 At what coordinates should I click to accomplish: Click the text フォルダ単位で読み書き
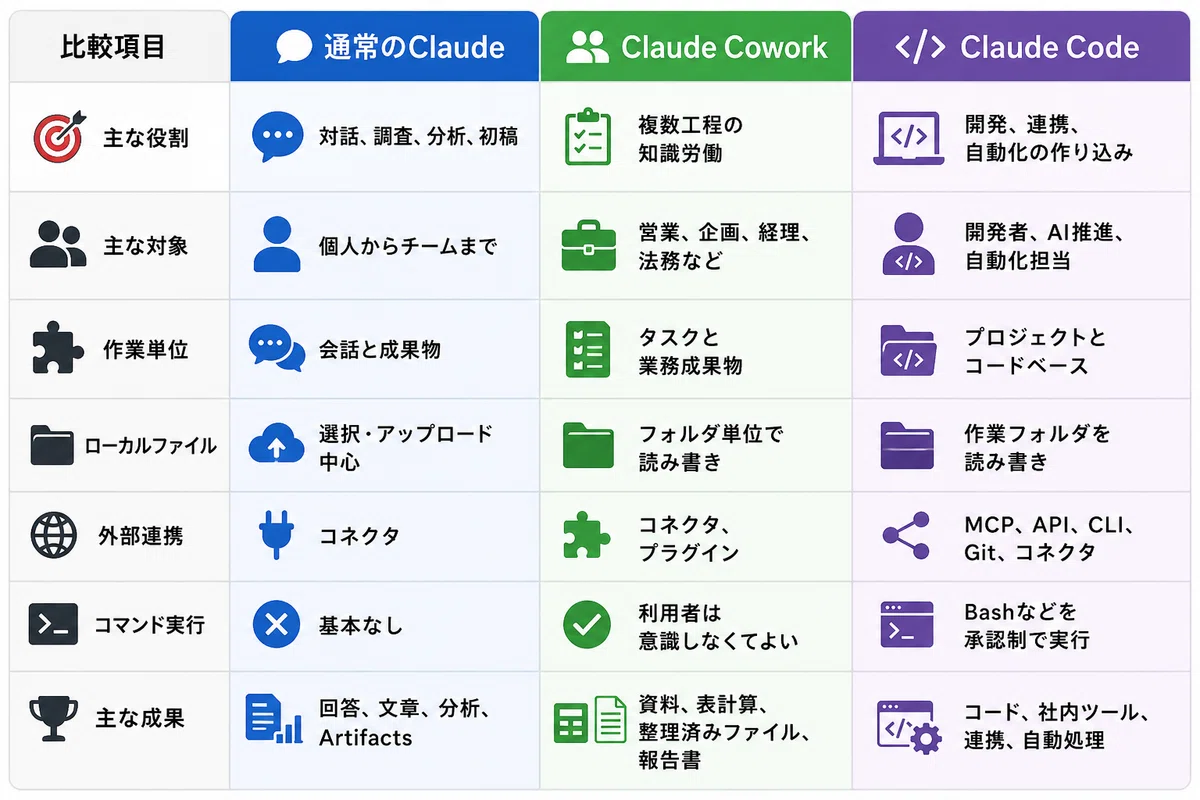coord(711,448)
